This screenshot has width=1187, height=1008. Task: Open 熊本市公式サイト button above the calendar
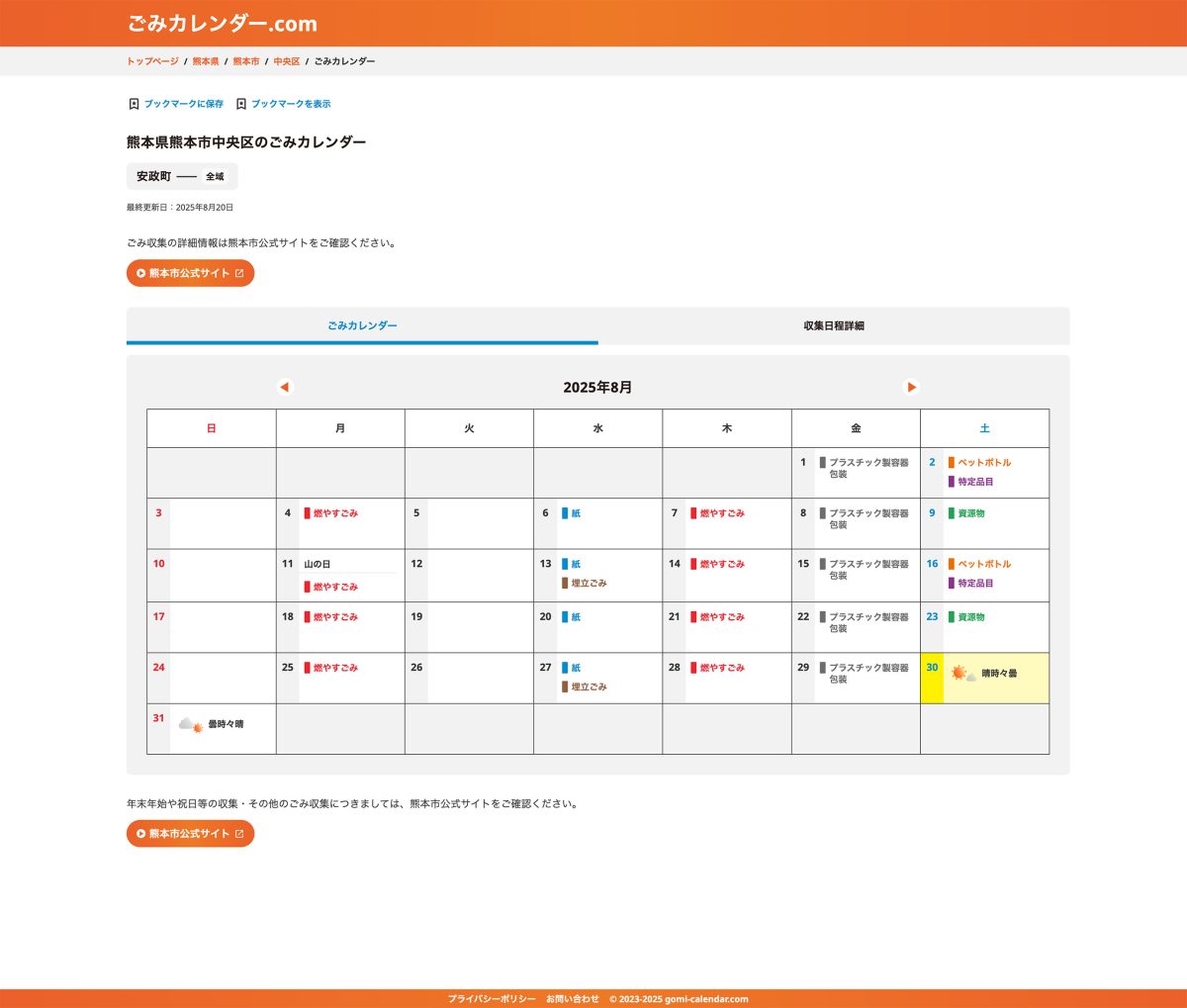point(190,273)
